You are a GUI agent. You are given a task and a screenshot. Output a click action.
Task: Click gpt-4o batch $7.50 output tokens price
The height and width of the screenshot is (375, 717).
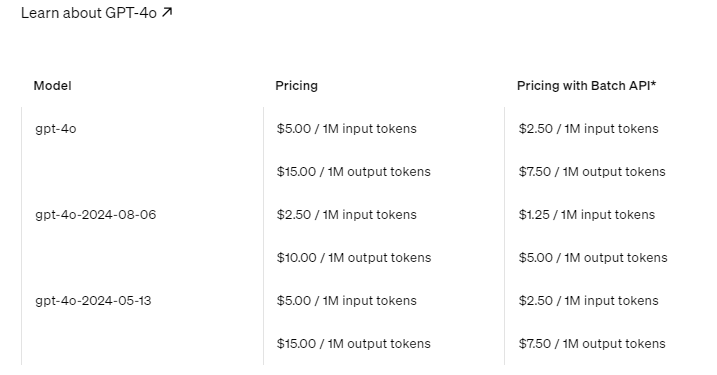(x=592, y=172)
